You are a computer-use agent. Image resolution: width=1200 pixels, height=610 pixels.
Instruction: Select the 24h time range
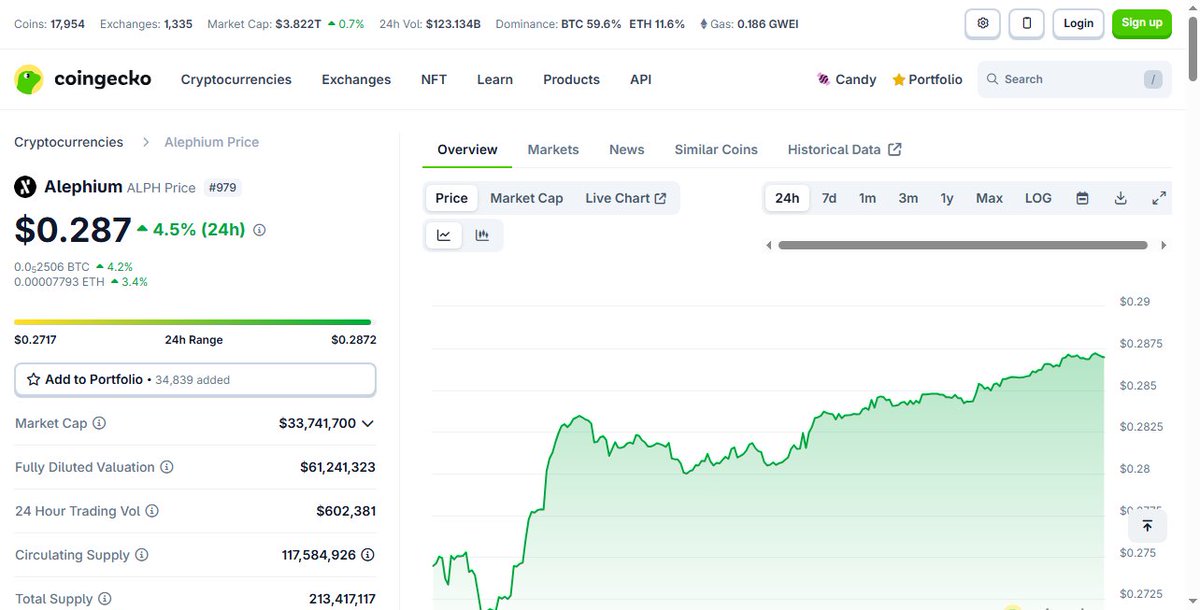(x=787, y=198)
